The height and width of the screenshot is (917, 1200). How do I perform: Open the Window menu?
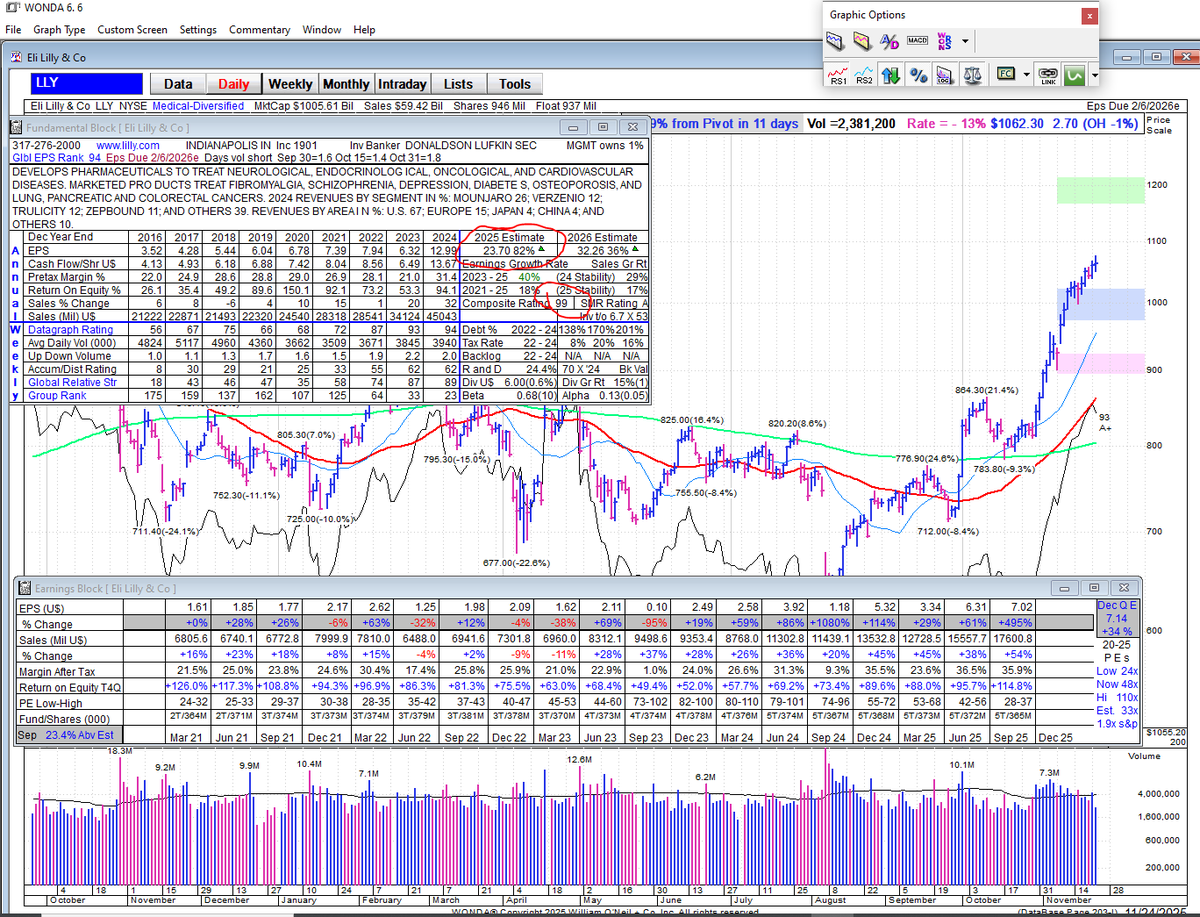point(322,30)
